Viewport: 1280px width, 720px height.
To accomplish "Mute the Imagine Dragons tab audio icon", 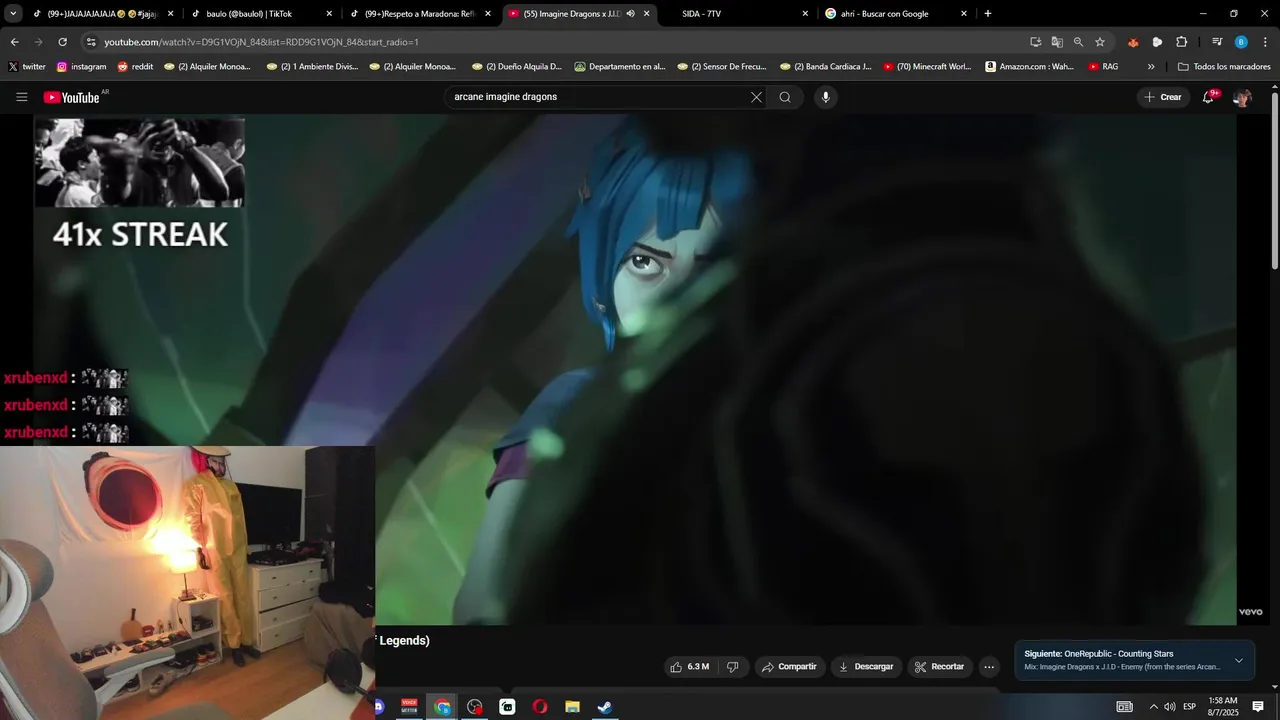I will click(x=630, y=14).
